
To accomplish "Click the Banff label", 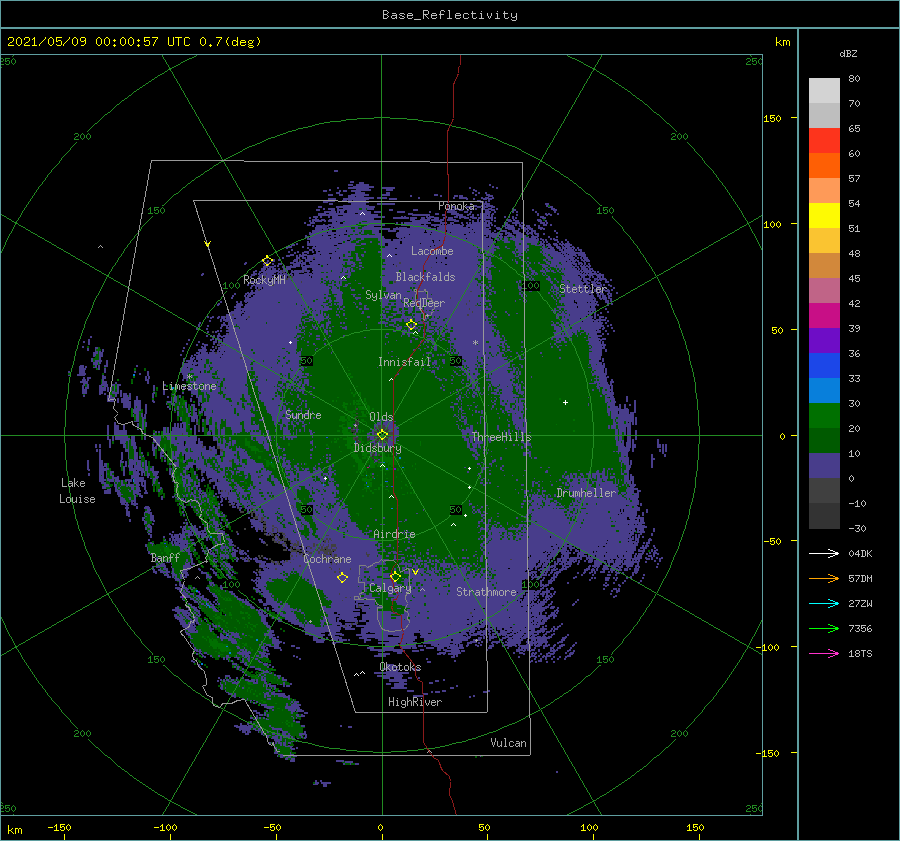I will (165, 558).
